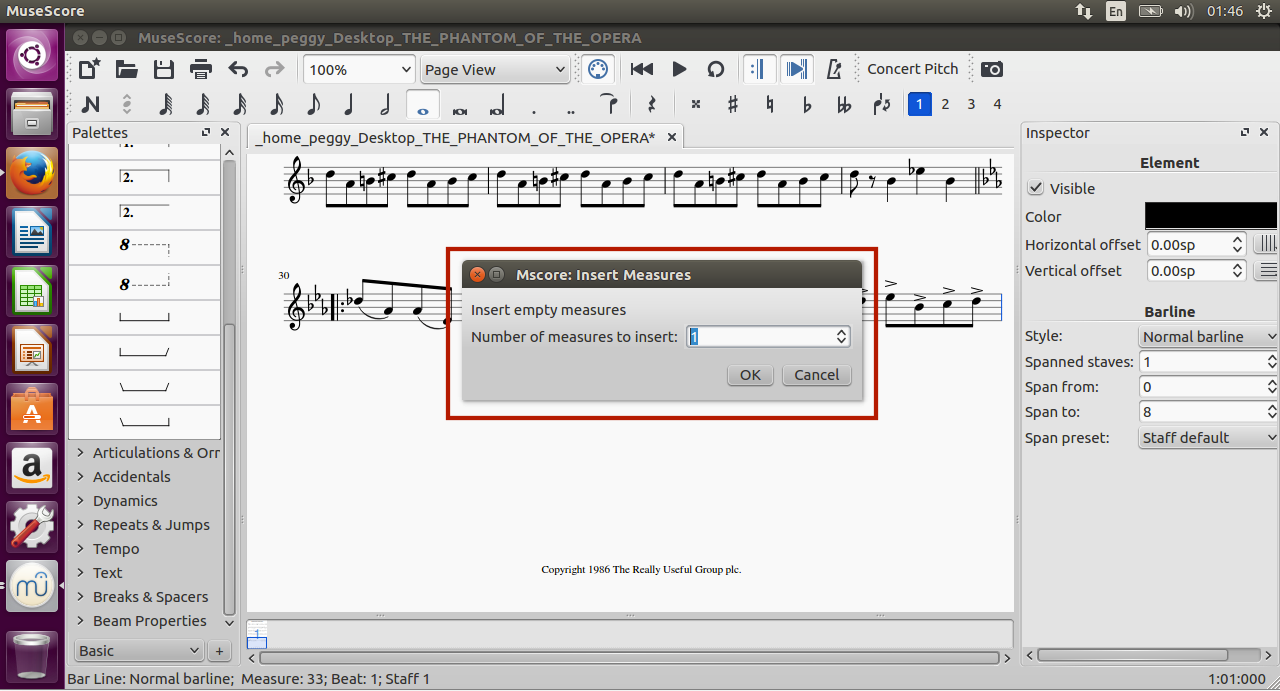1280x691 pixels.
Task: Toggle pan score during playback
Action: pos(796,69)
